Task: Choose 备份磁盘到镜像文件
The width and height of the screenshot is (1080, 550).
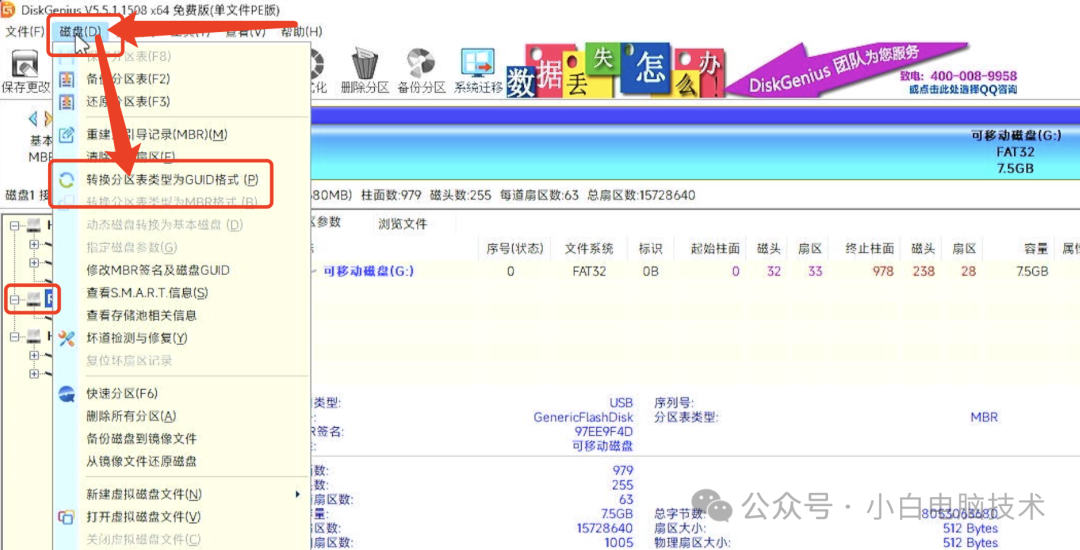Action: [x=141, y=439]
